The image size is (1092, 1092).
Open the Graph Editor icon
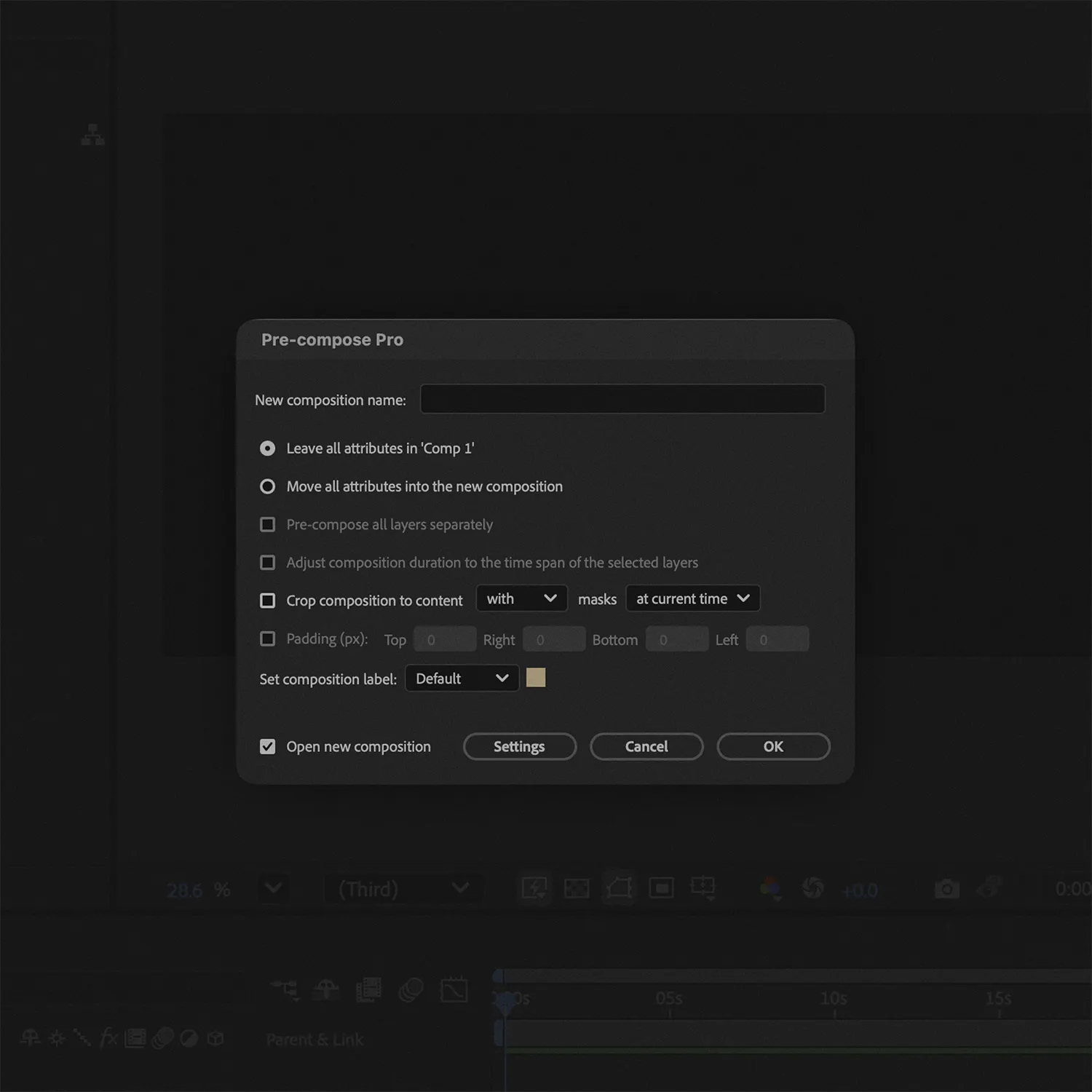pyautogui.click(x=454, y=990)
